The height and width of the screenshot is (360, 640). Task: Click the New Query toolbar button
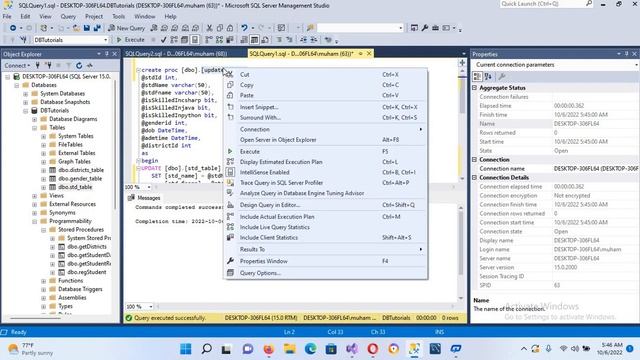point(126,28)
